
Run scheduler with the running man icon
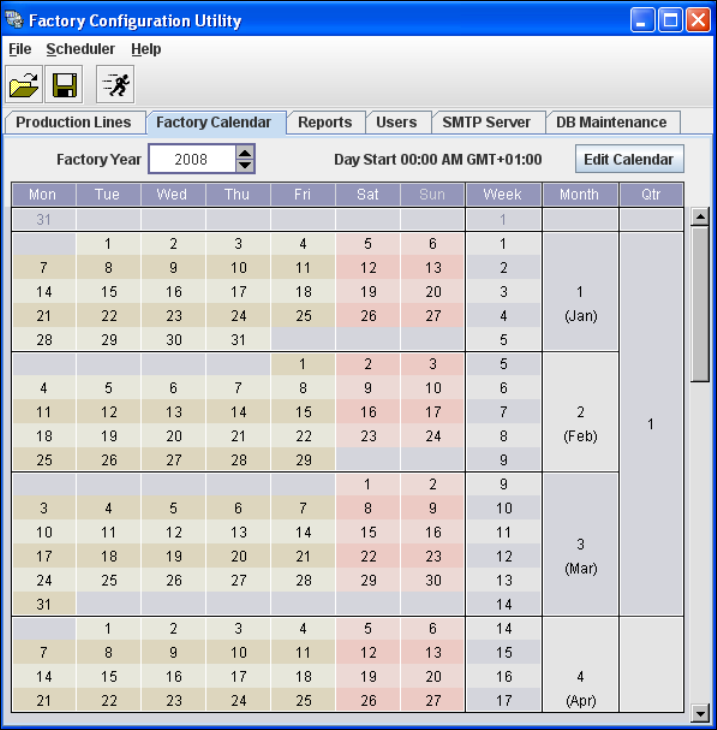tap(115, 85)
